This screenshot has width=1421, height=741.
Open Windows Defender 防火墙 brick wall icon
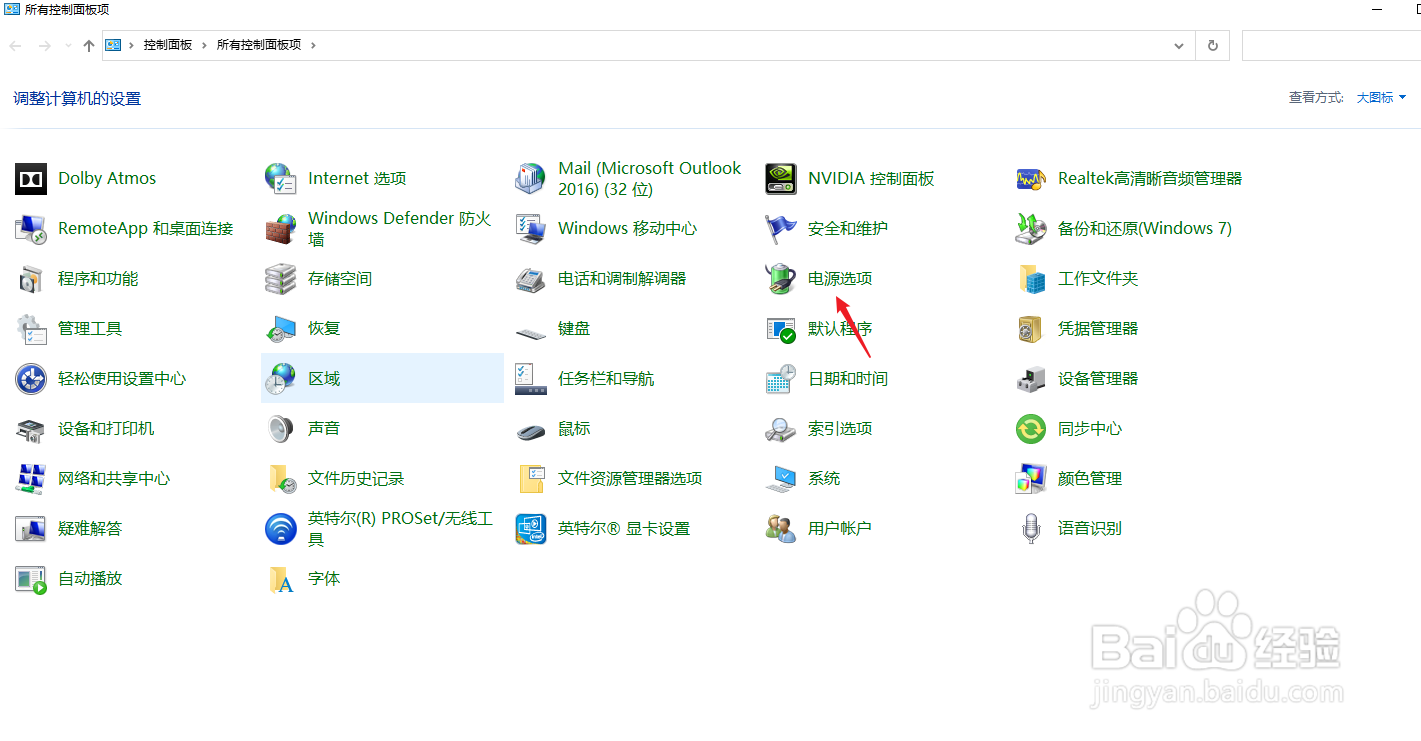coord(281,229)
